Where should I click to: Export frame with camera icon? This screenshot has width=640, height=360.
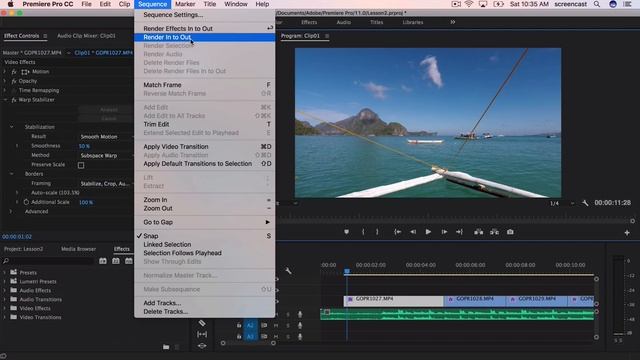click(510, 232)
